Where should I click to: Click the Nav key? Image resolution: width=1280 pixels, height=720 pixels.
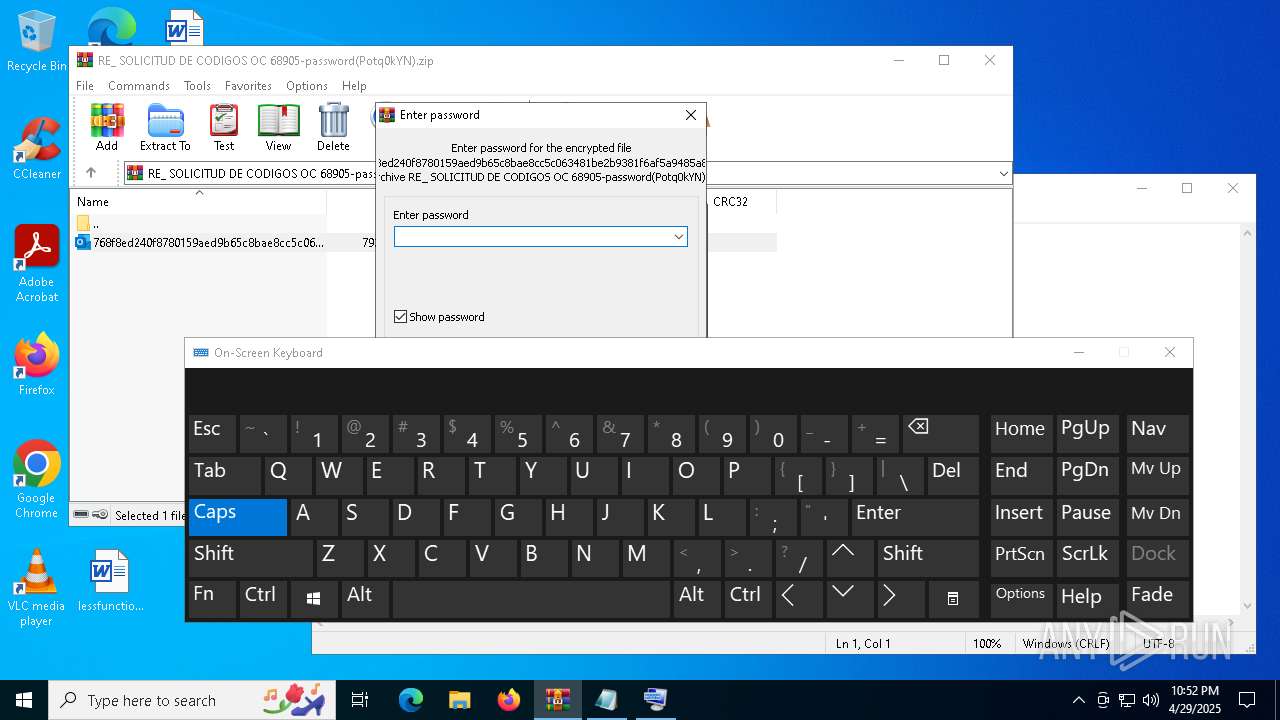click(1157, 433)
